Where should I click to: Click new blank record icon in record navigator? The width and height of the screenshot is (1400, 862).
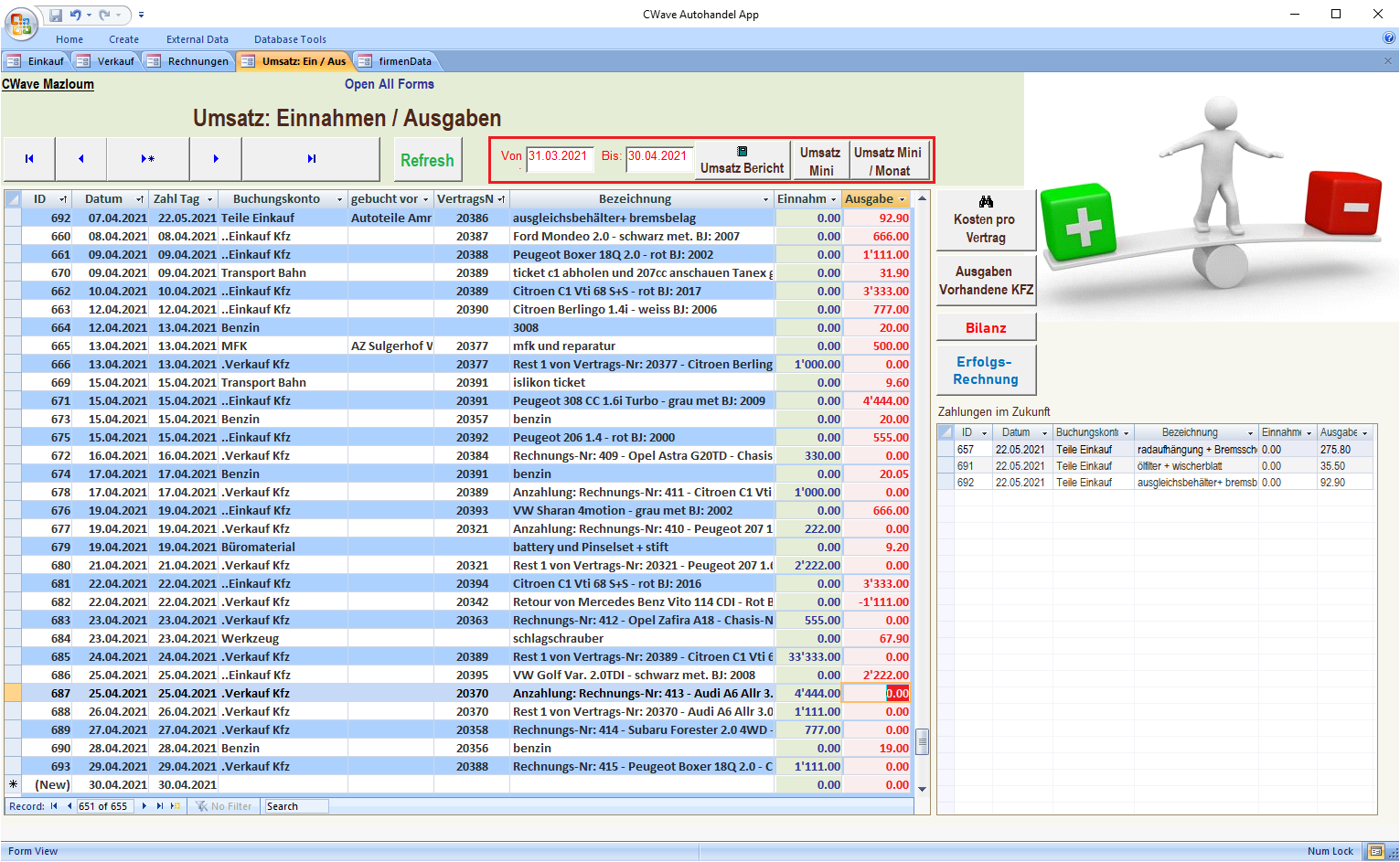click(x=175, y=806)
